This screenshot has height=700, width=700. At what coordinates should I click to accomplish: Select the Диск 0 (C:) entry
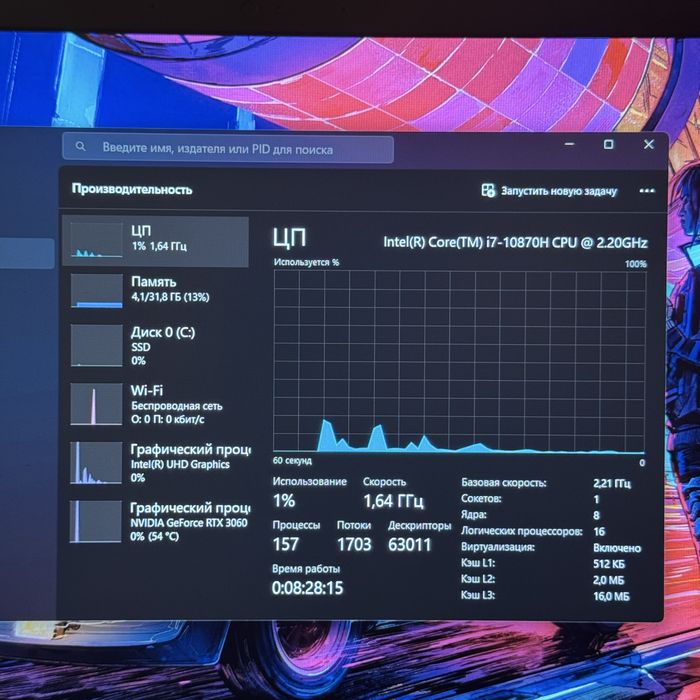pyautogui.click(x=155, y=346)
